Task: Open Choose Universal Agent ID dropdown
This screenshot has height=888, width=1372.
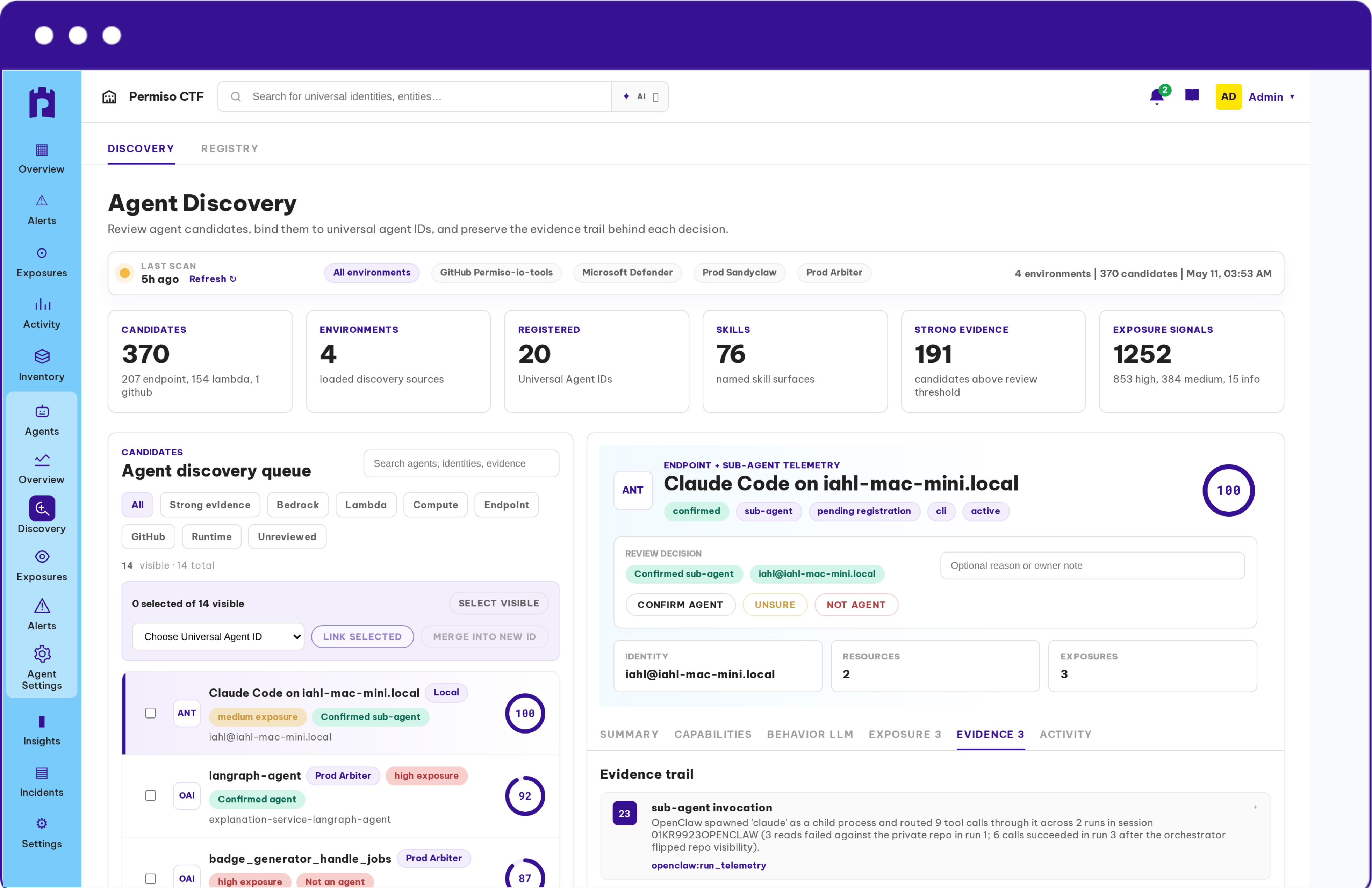Action: point(218,637)
